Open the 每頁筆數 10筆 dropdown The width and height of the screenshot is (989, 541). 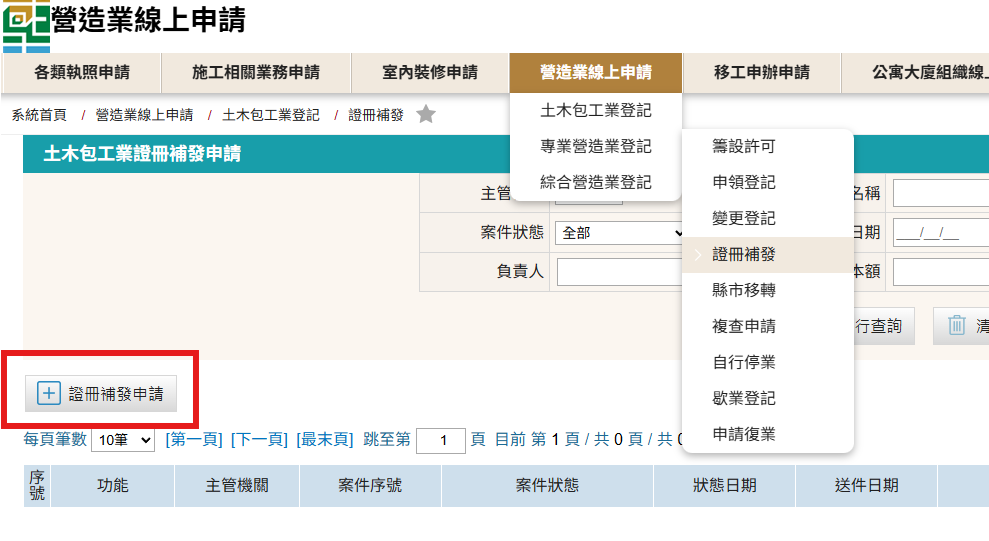tap(122, 440)
